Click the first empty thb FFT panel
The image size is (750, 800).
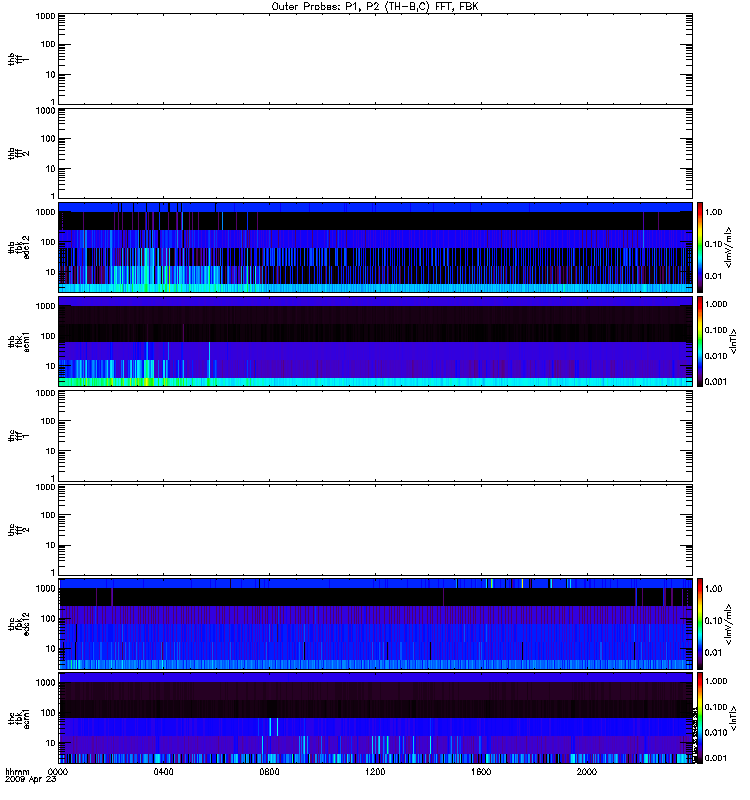(x=375, y=59)
